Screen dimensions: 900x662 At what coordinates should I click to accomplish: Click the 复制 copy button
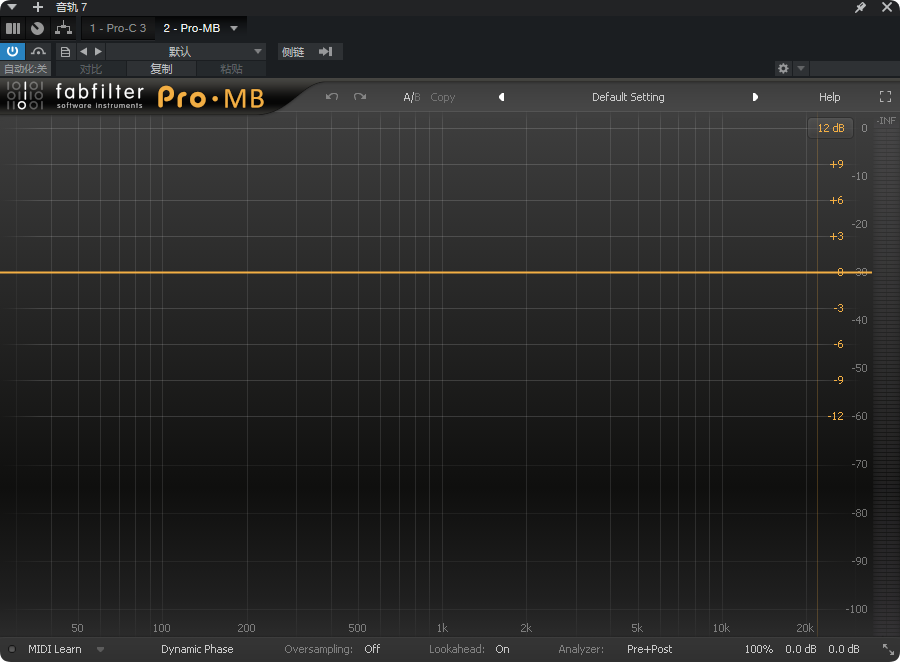pos(161,69)
